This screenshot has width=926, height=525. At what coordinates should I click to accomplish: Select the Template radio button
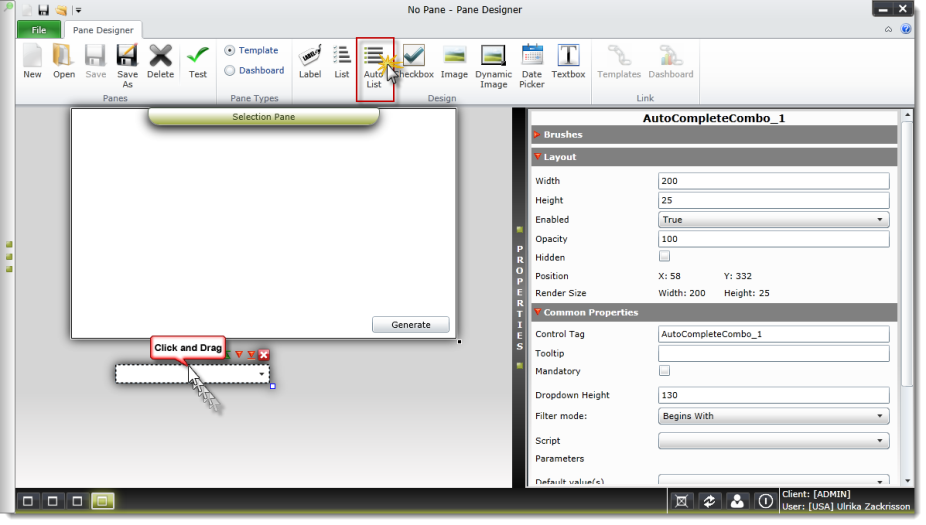(229, 50)
